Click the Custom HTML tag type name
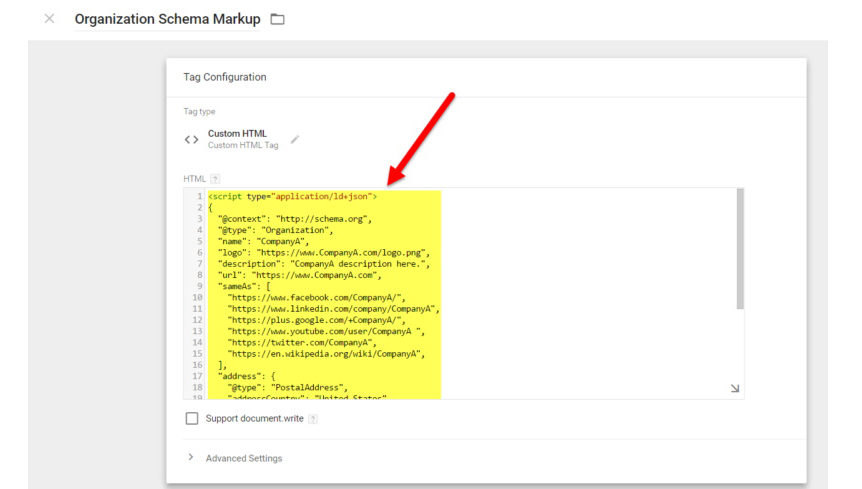862x489 pixels. coord(237,134)
